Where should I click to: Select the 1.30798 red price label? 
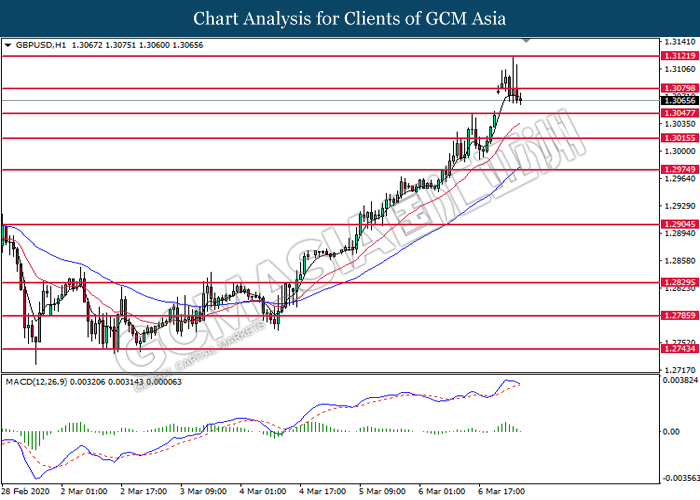coord(679,89)
